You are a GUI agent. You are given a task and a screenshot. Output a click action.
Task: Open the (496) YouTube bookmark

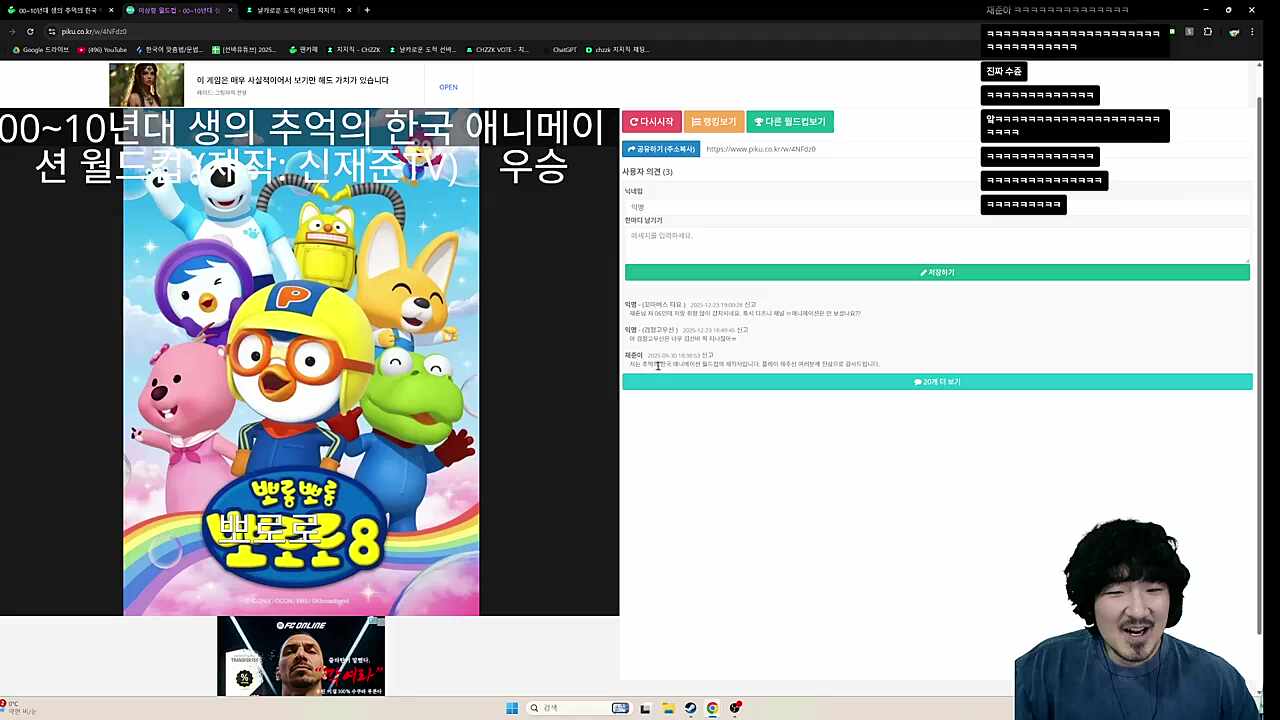(x=102, y=50)
